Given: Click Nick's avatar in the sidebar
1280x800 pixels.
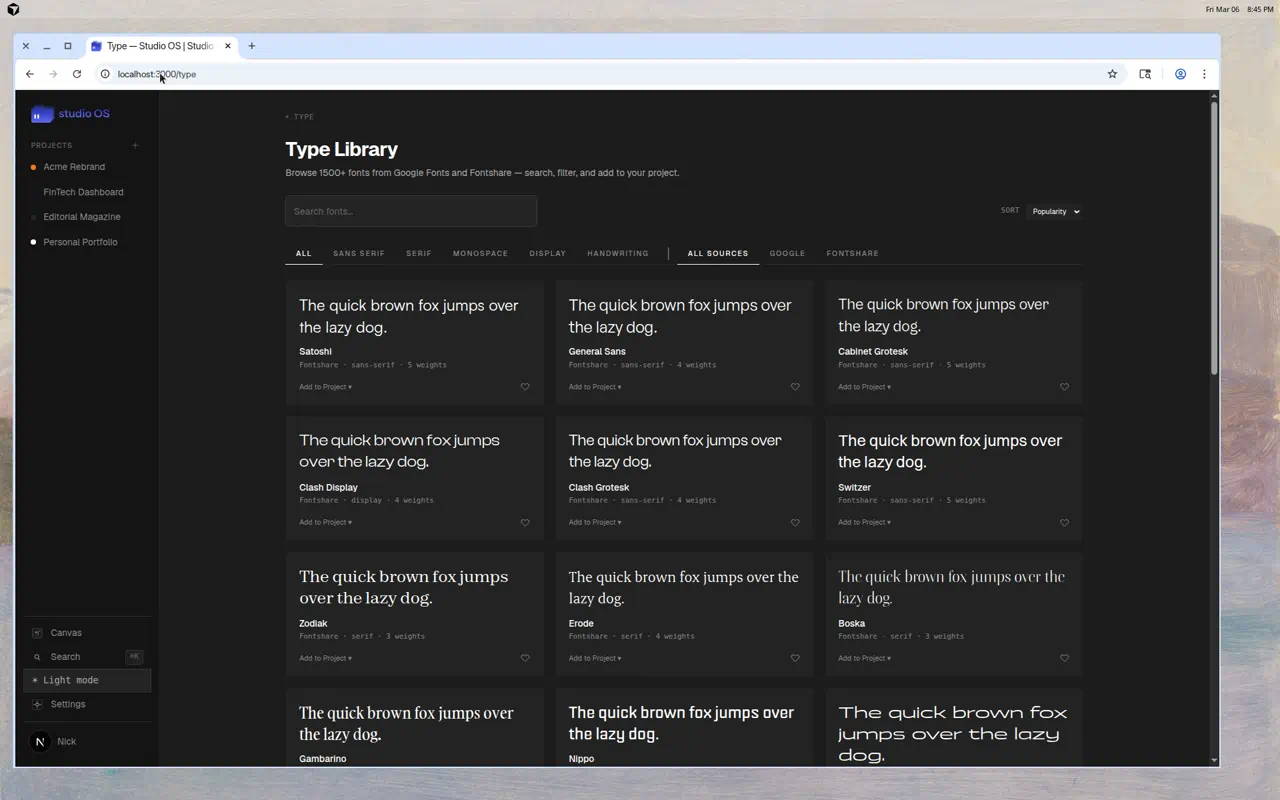Looking at the screenshot, I should (x=40, y=741).
